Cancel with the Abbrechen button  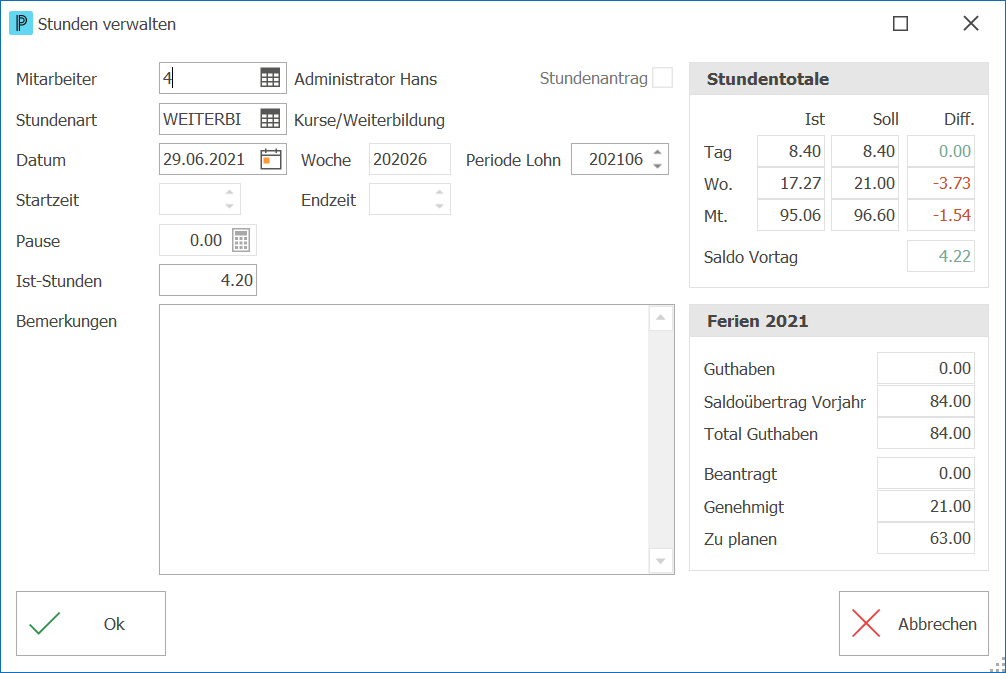click(x=914, y=624)
